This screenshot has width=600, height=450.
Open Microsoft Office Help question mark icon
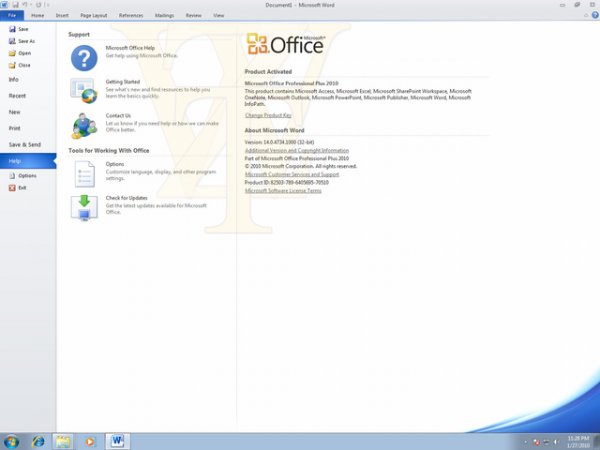84,57
